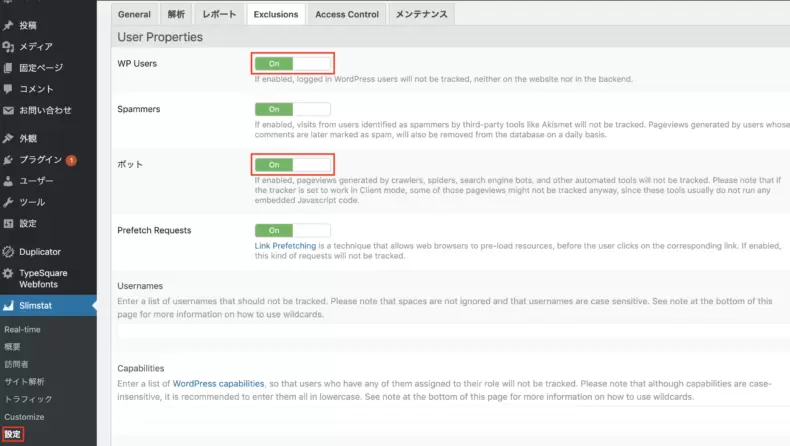Click the お問い合わせ envelope icon

click(8, 110)
